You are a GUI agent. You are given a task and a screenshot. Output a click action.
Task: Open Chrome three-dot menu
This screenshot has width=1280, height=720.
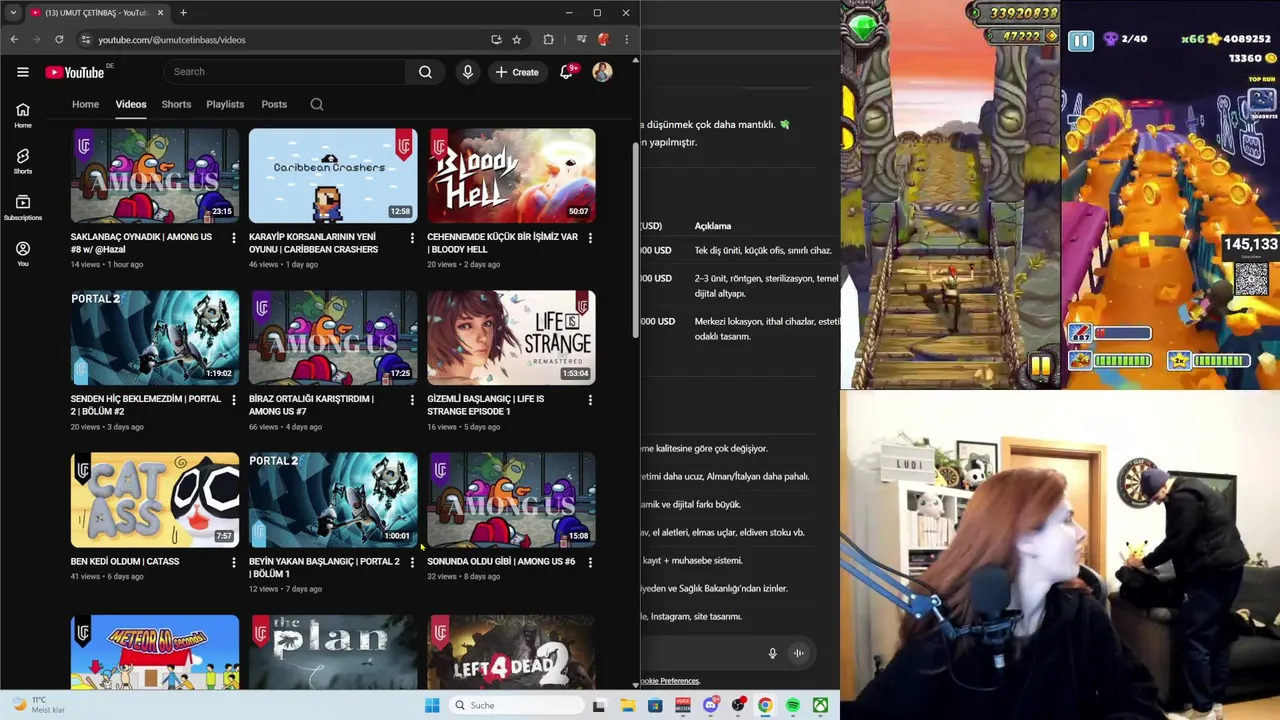(626, 40)
